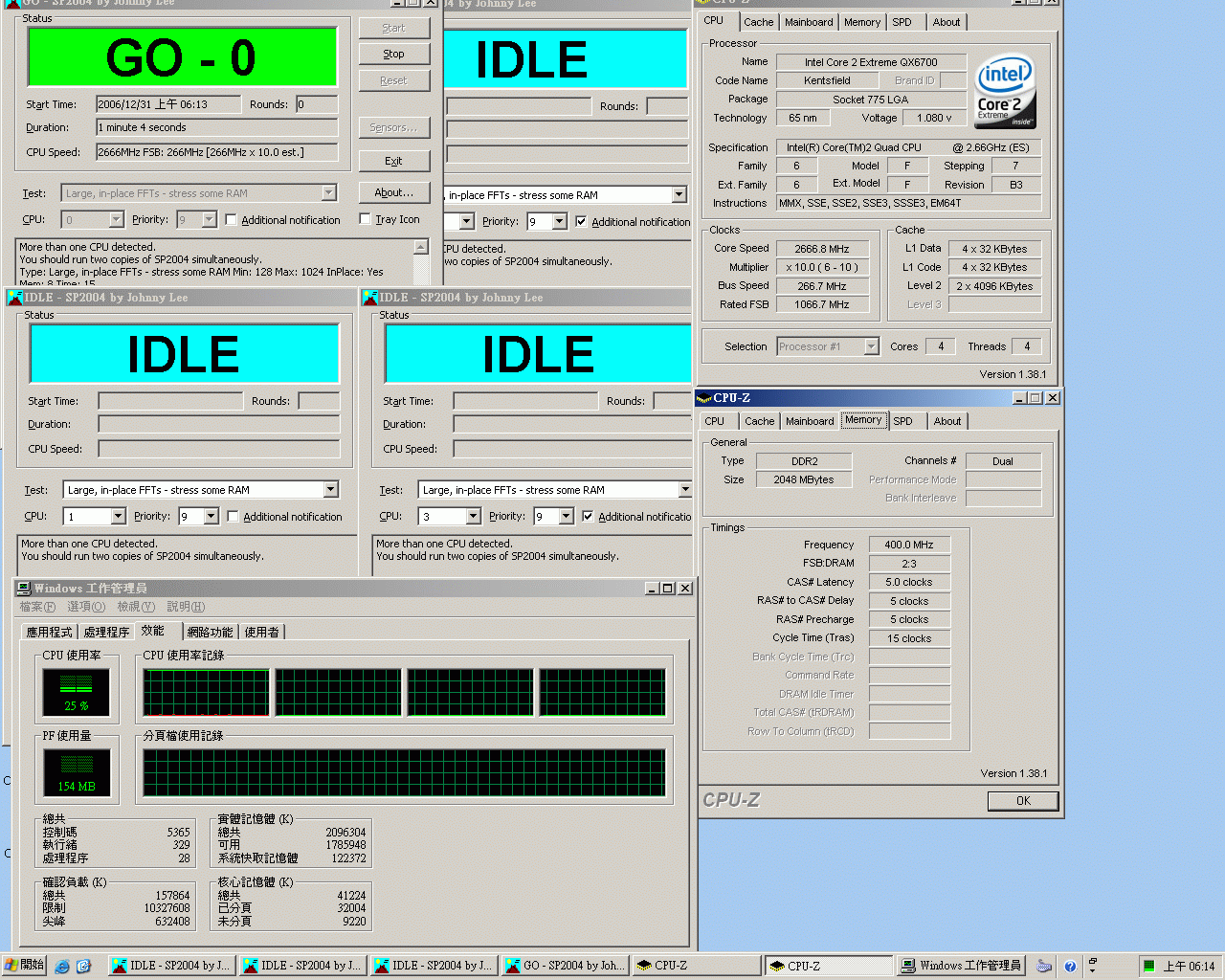The height and width of the screenshot is (980, 1225).
Task: Click Stop button in GO SP2004 window
Action: (393, 55)
